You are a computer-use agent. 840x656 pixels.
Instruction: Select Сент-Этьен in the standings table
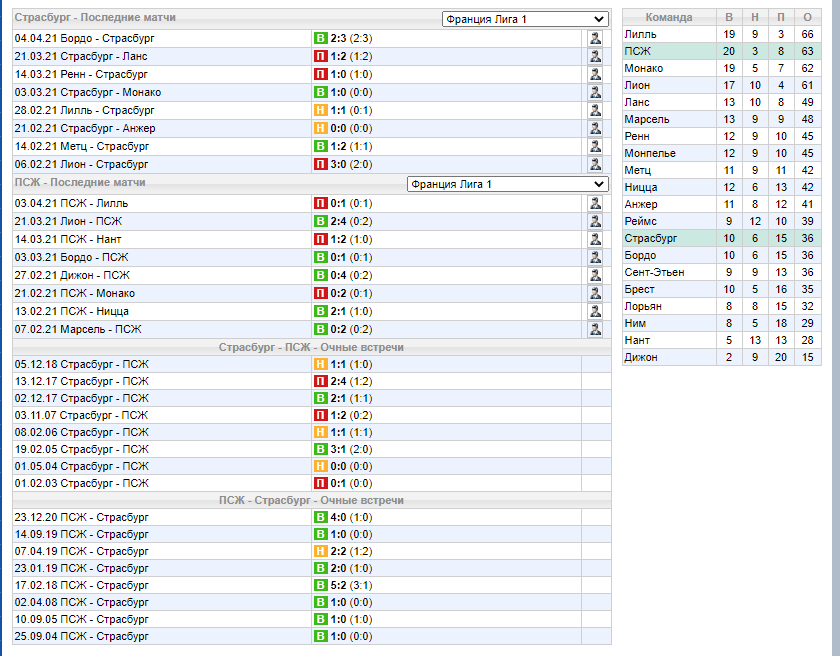point(722,272)
